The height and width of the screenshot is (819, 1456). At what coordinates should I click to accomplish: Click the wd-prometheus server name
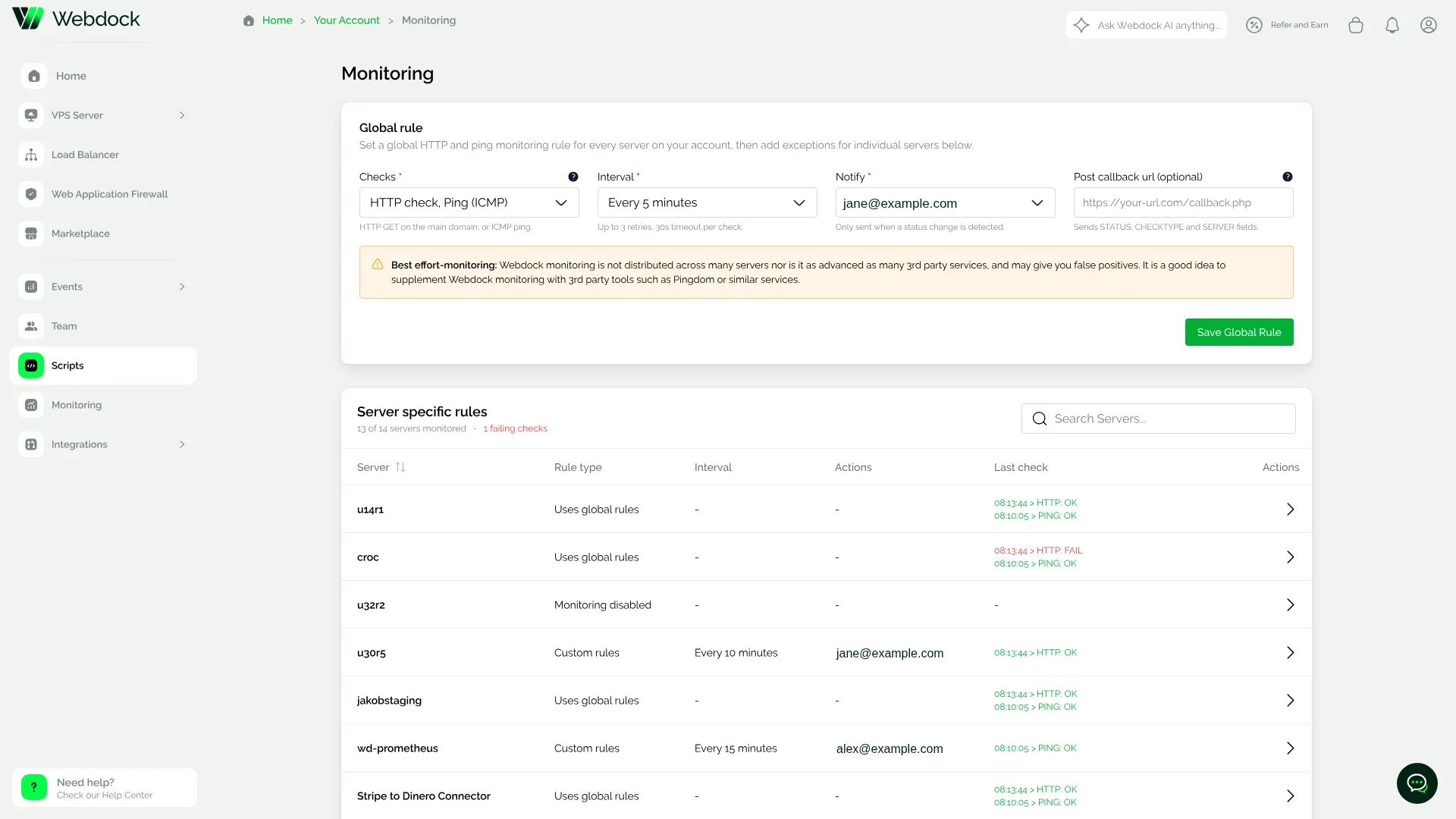tap(397, 748)
